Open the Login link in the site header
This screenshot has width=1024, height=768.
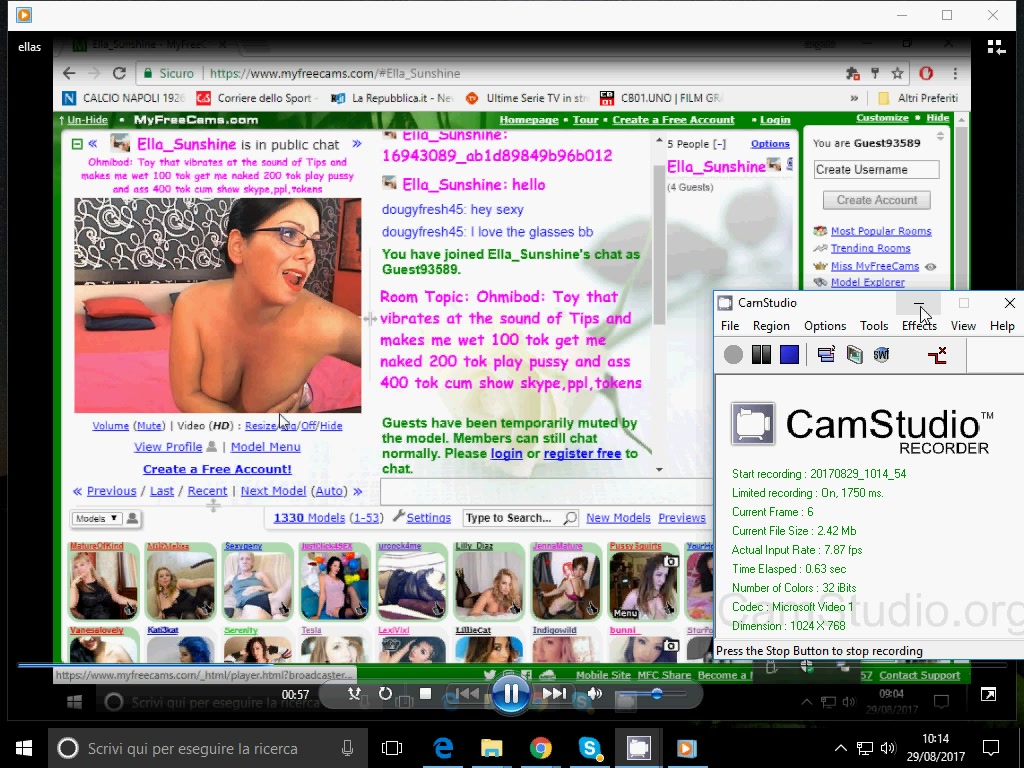775,120
